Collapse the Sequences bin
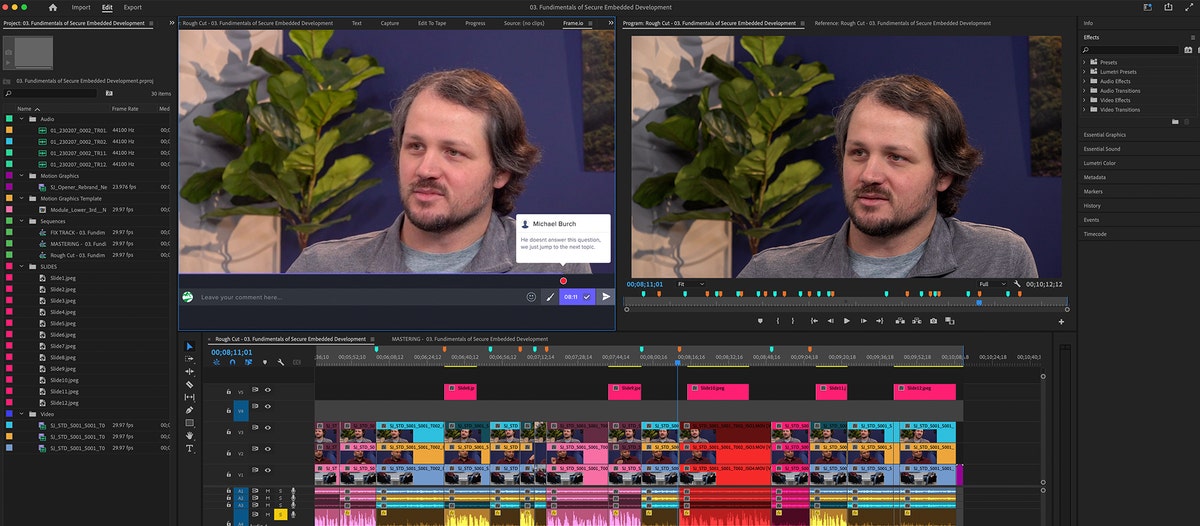Viewport: 1200px width, 526px height. (22, 221)
